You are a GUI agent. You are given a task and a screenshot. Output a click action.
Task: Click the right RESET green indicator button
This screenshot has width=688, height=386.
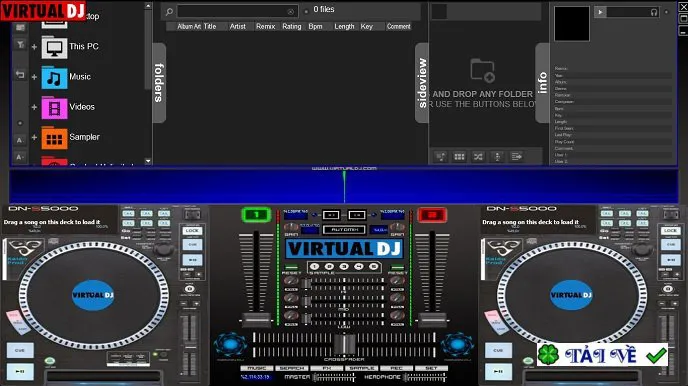398,267
